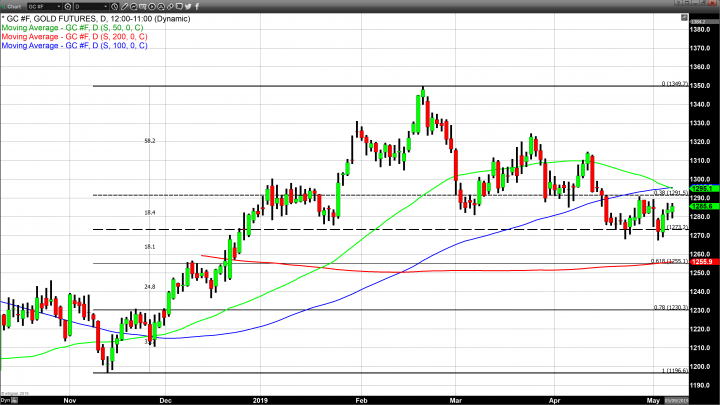720x405 pixels.
Task: Select the GOLD FUTURES chart title
Action: point(96,19)
